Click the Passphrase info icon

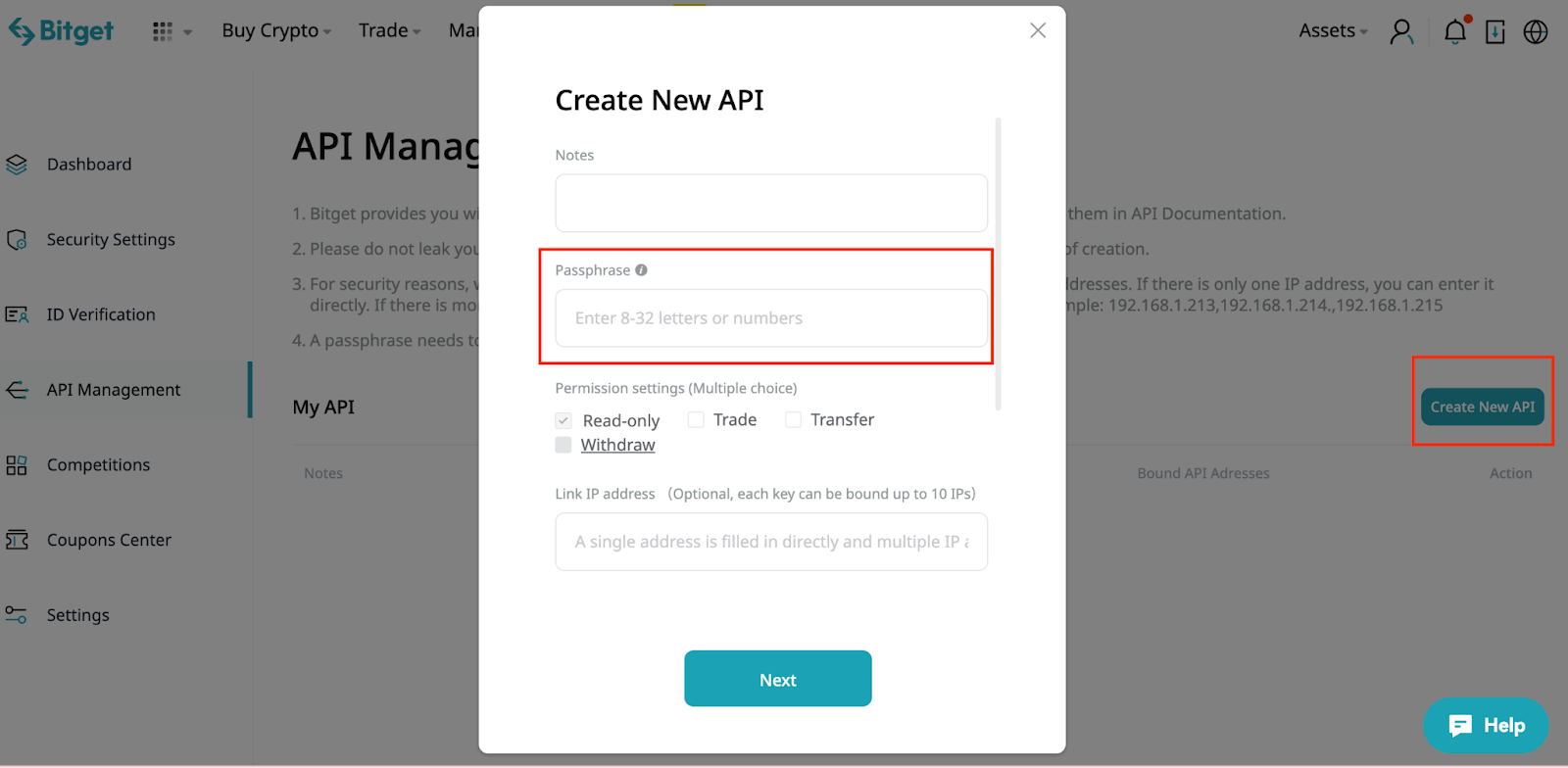point(641,270)
